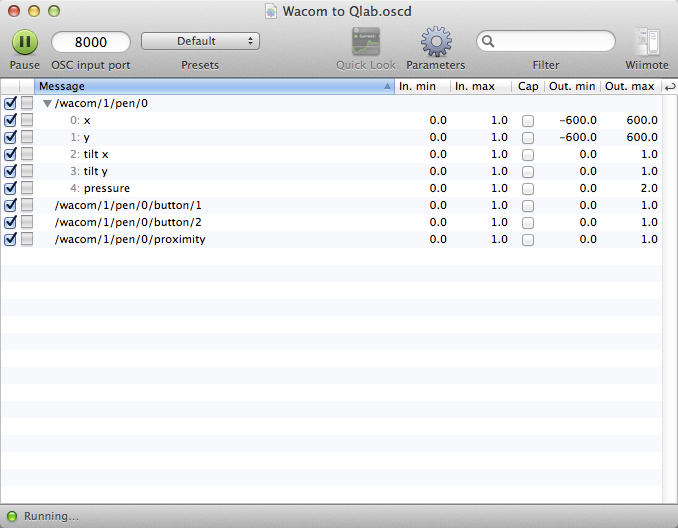Uncheck the button/1 message enable checkbox
Viewport: 678px width, 528px height.
coord(10,205)
